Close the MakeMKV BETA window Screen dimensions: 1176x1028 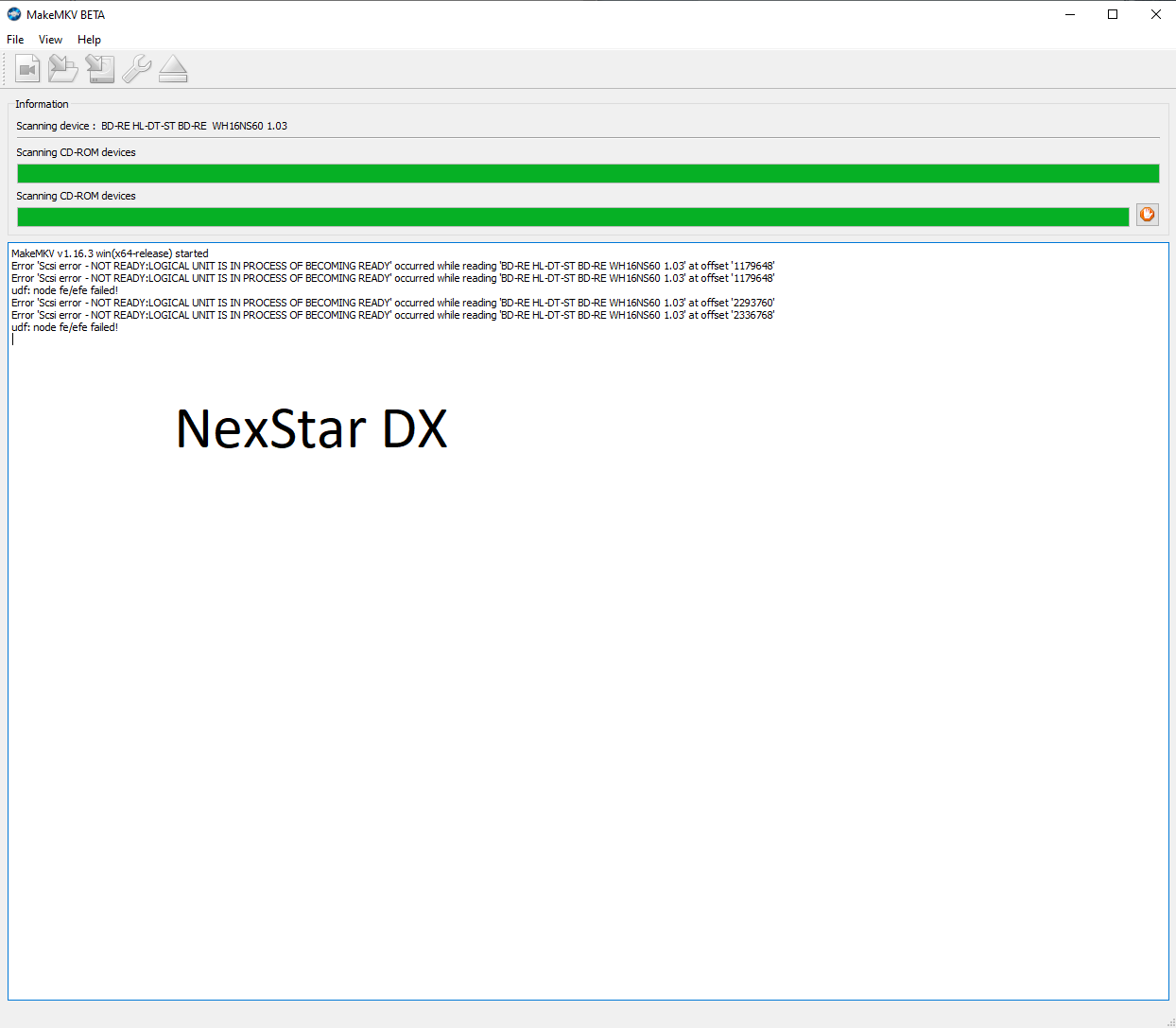point(1155,14)
